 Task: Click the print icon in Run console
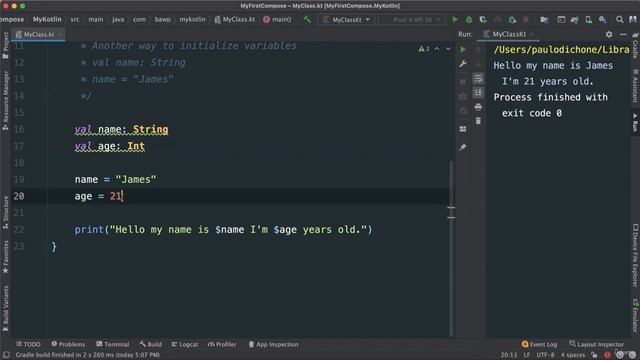click(x=478, y=107)
